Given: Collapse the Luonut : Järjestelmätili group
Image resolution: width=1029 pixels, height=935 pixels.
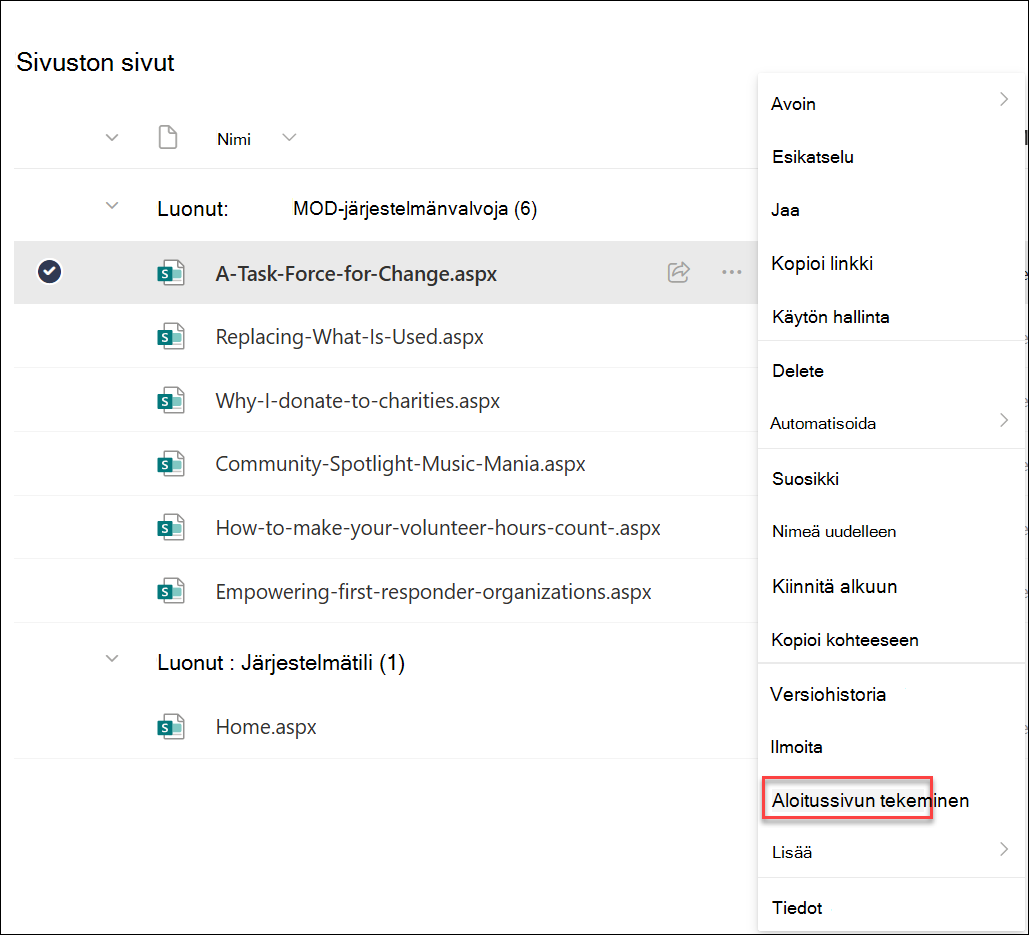Looking at the screenshot, I should (112, 658).
